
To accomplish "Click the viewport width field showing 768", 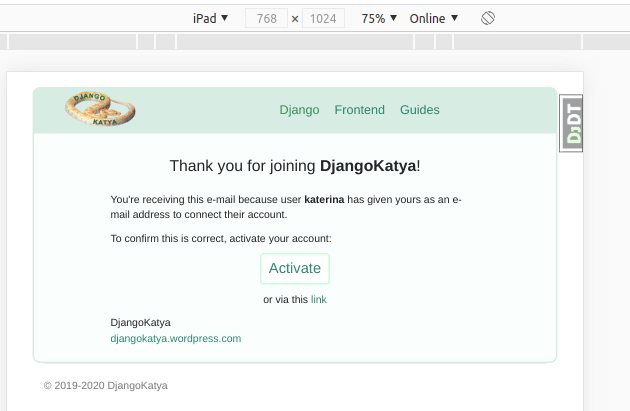I will tap(266, 18).
